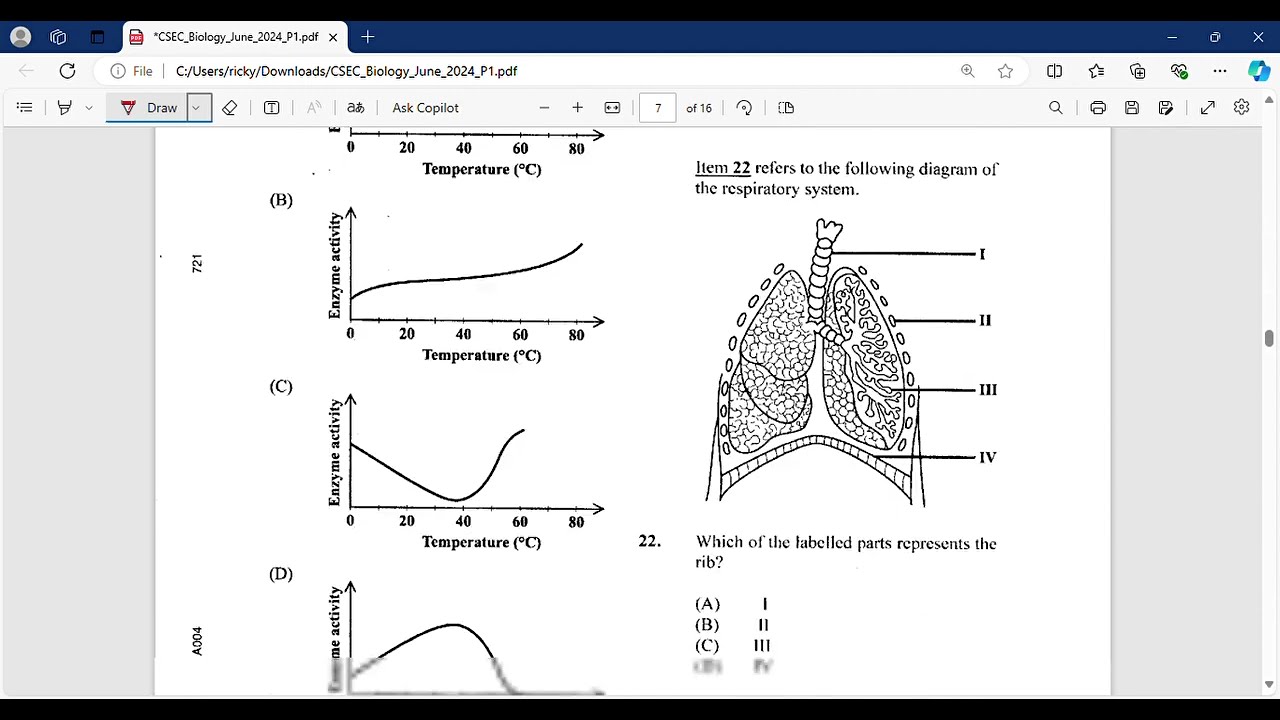Viewport: 1280px width, 720px height.
Task: Toggle the Page view icon
Action: coord(786,108)
